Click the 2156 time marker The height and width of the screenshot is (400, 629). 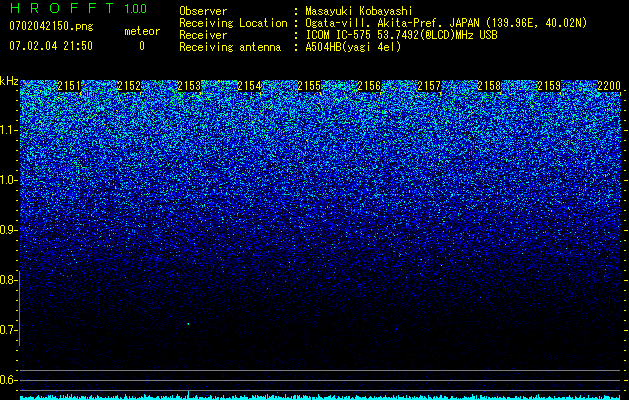tap(369, 86)
